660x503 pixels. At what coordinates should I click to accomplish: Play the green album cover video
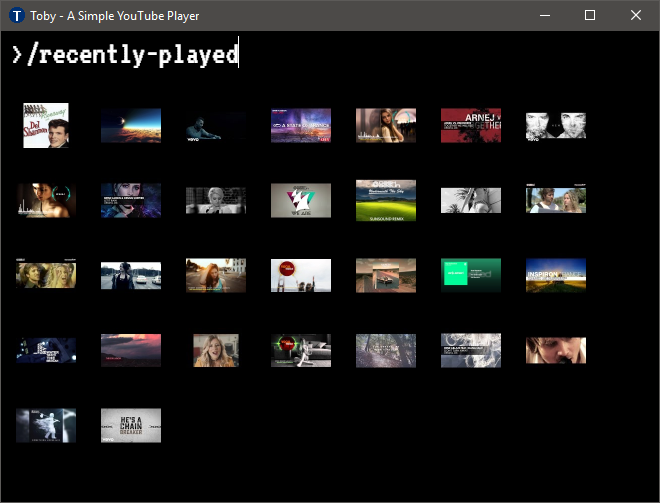[x=471, y=275]
